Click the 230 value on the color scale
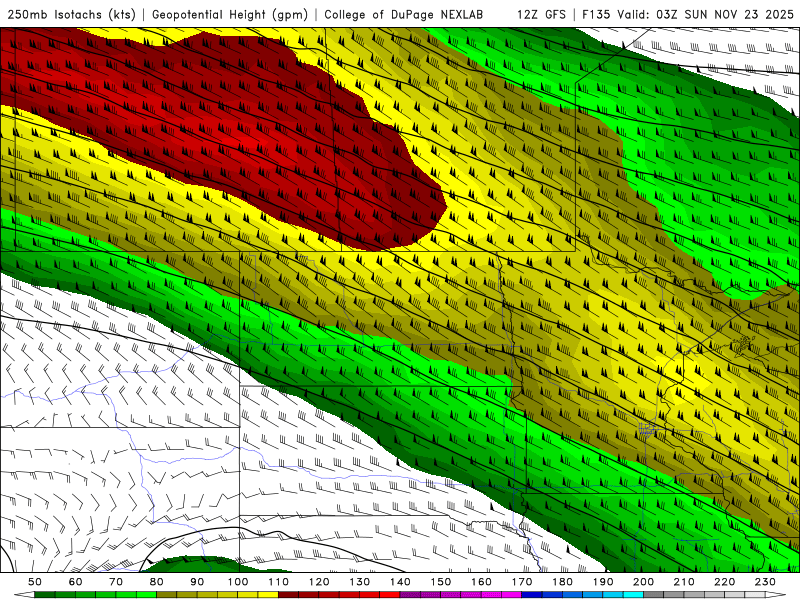This screenshot has height=600, width=800. point(765,582)
